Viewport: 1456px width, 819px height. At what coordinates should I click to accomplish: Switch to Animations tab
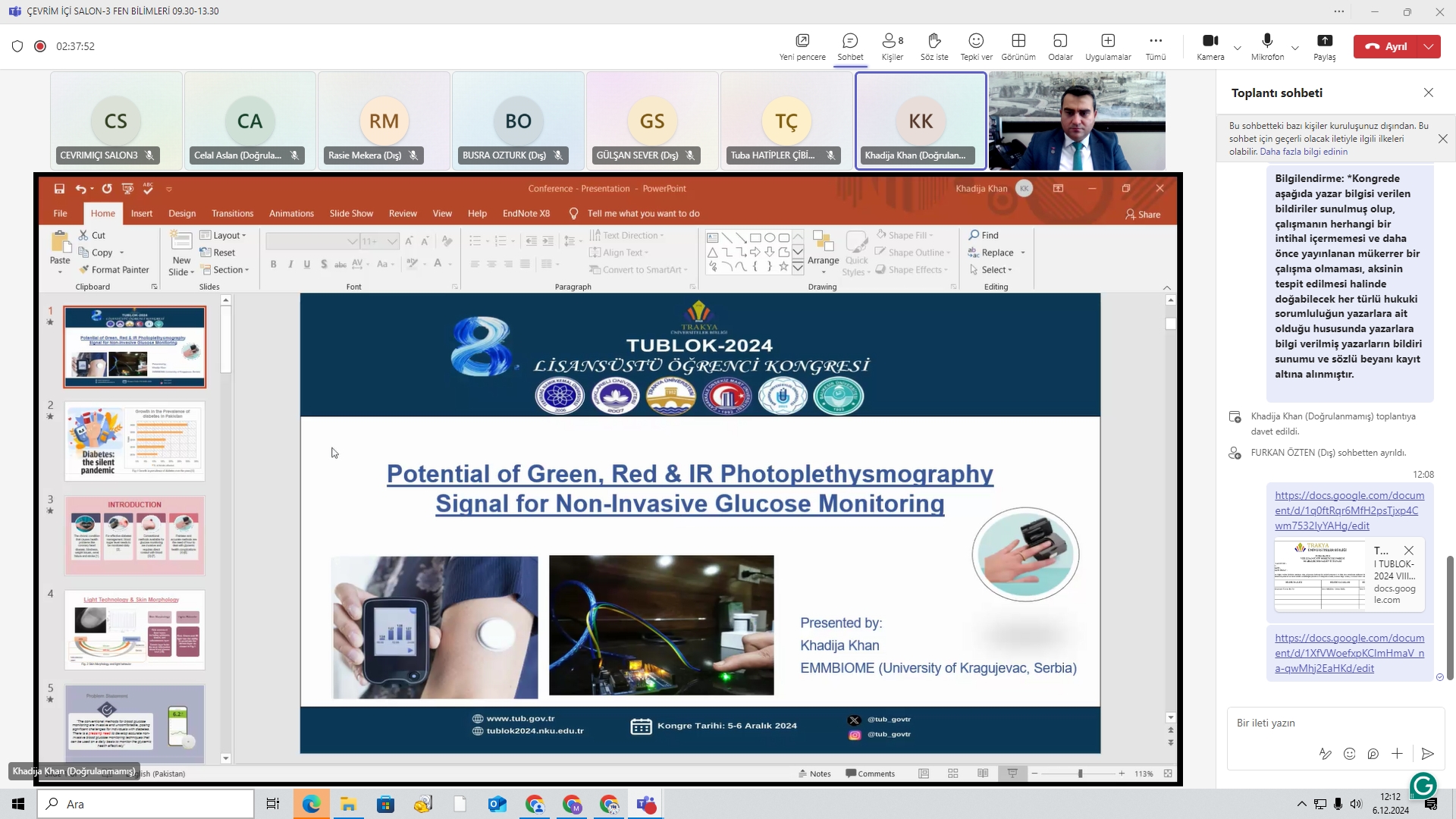291,213
